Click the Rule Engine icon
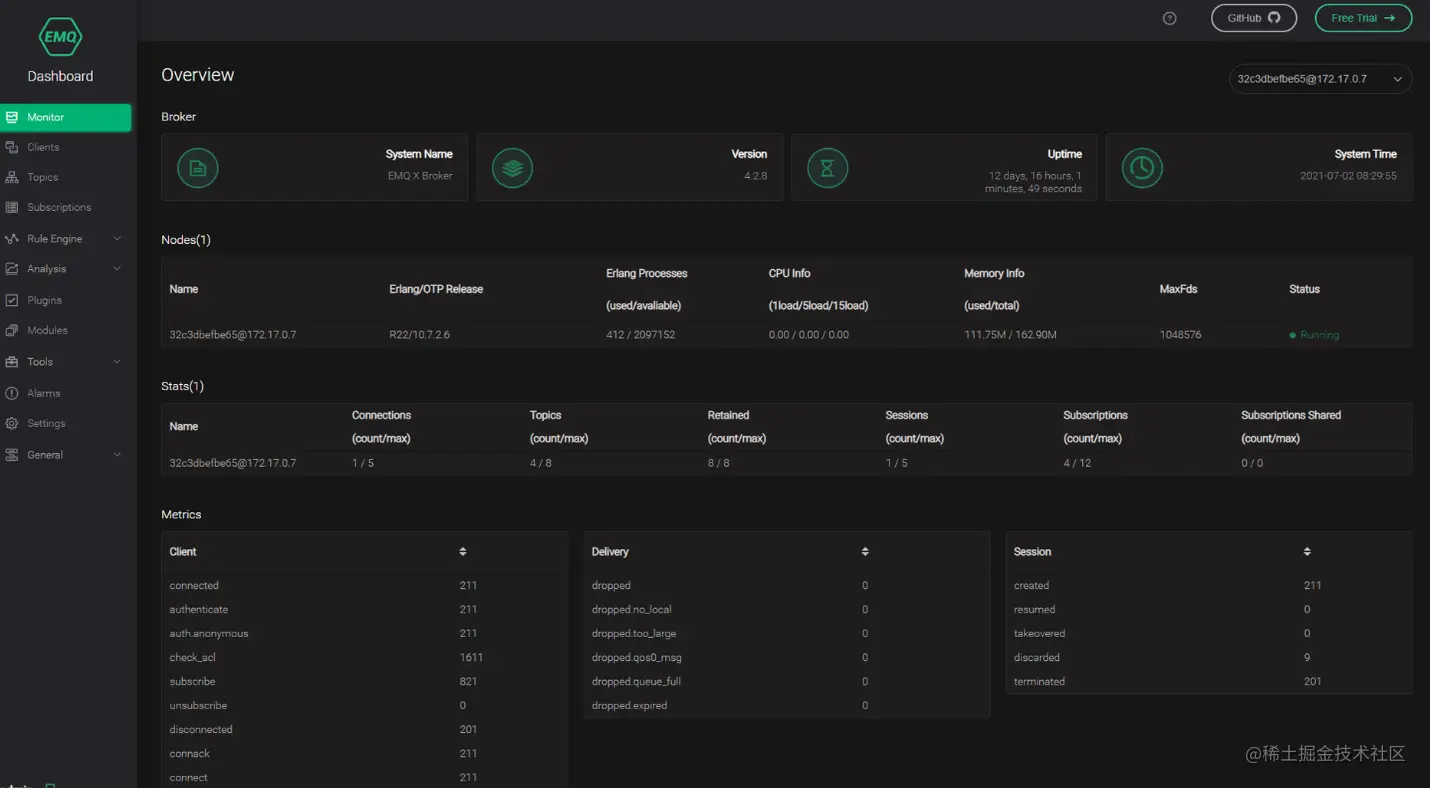This screenshot has height=788, width=1430. [12, 239]
